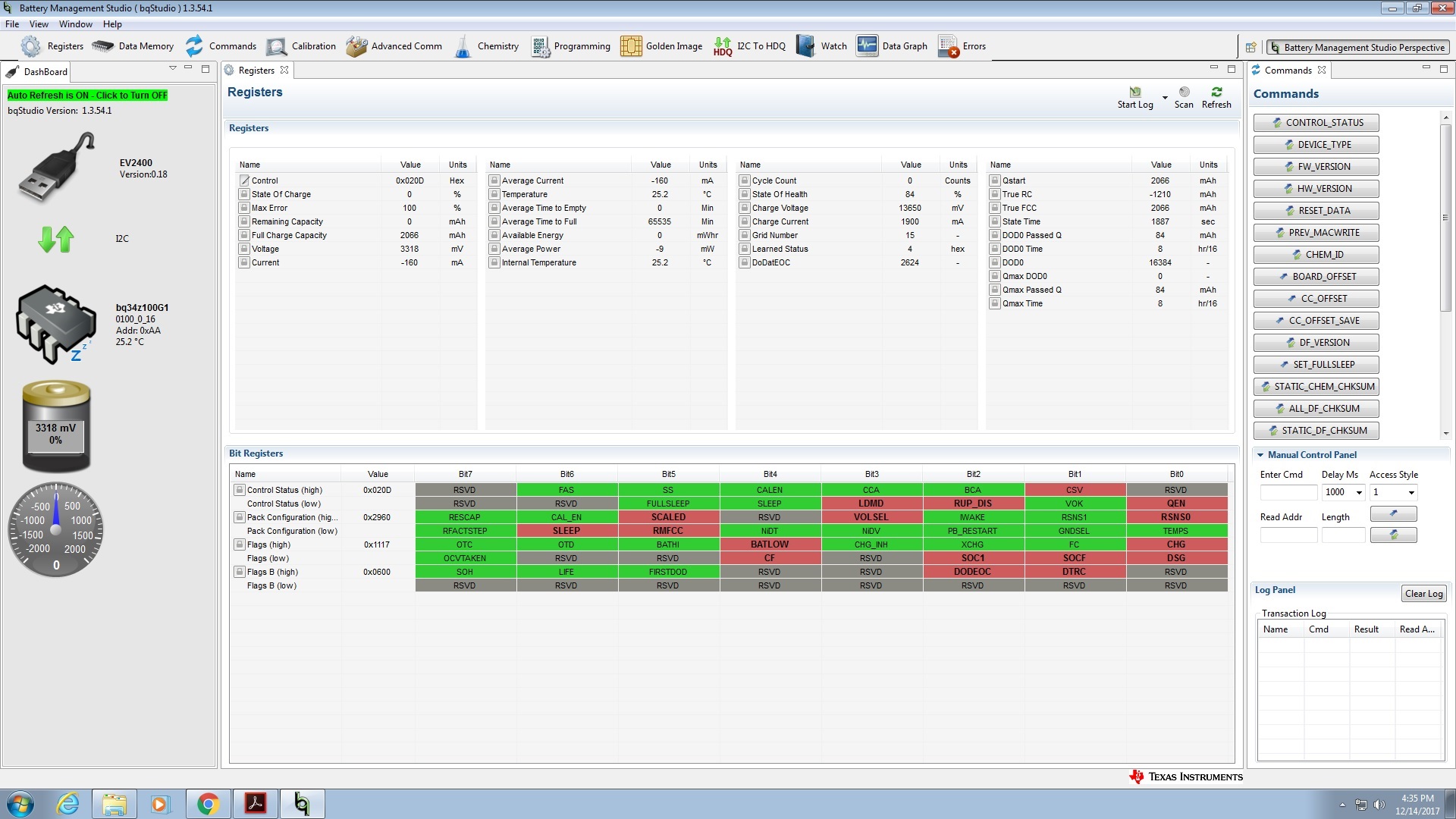Screen dimensions: 1456x819
Task: Launch the Golden Image tool
Action: [631, 46]
